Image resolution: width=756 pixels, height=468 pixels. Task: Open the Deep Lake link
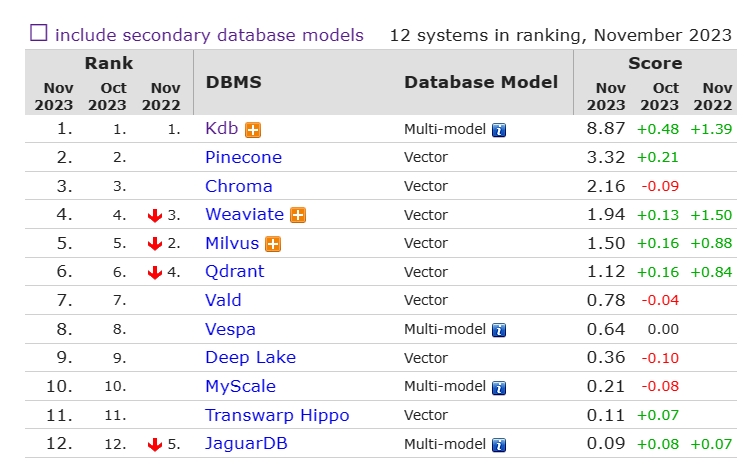(x=251, y=357)
